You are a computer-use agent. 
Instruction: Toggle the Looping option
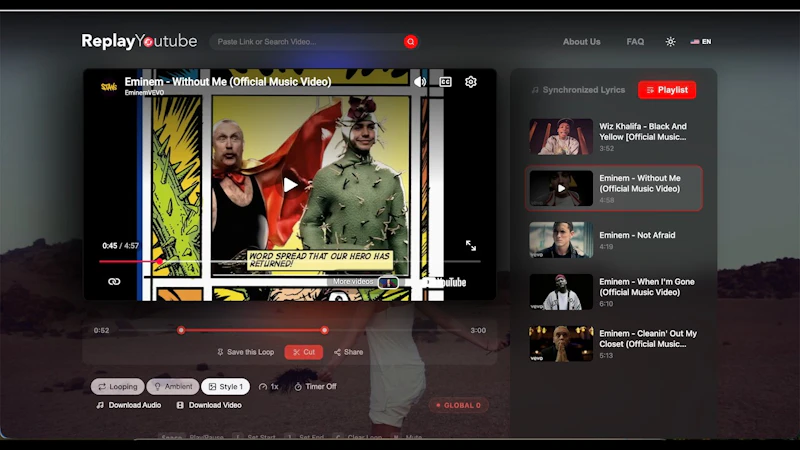click(117, 387)
